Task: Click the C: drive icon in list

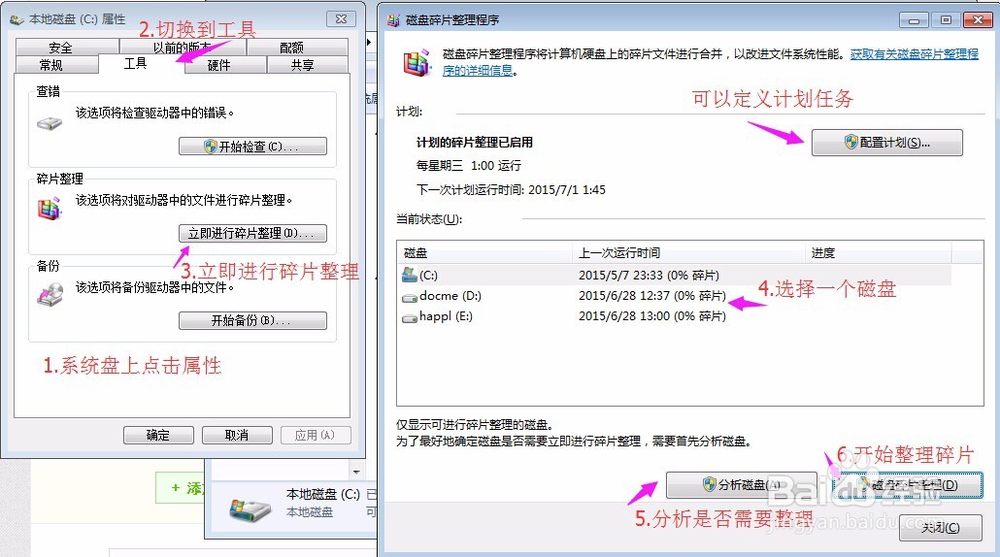Action: (x=409, y=275)
